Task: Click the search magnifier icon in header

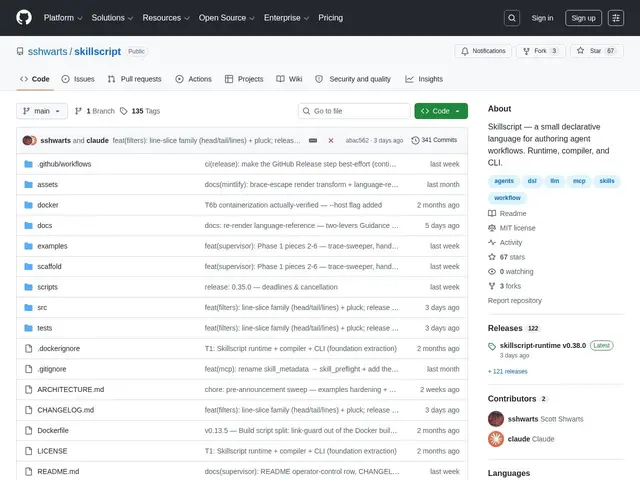Action: coord(511,18)
